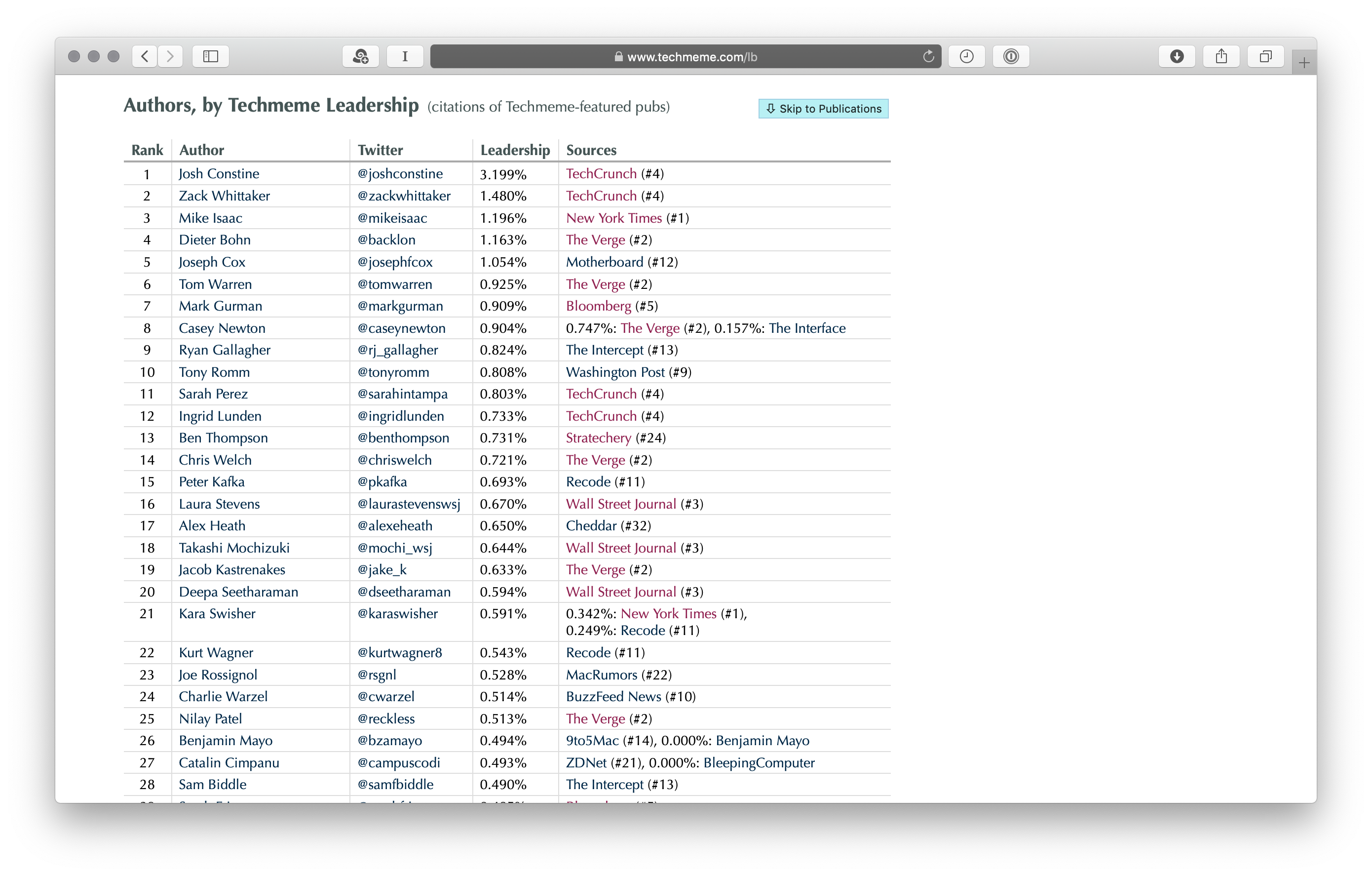Open Motherboard source link
Image resolution: width=1372 pixels, height=876 pixels.
tap(605, 262)
